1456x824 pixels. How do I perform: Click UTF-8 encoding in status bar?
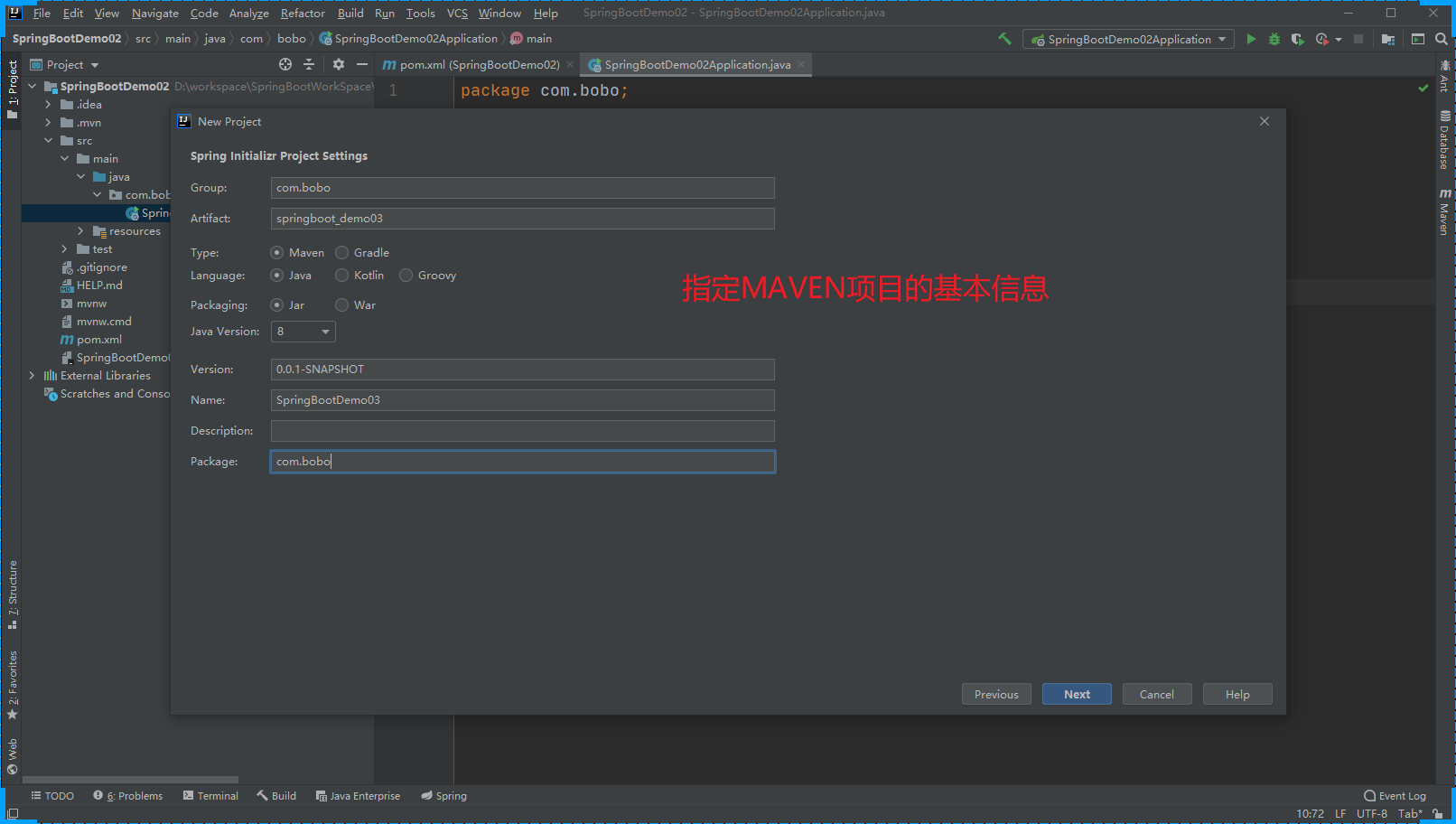point(1371,813)
